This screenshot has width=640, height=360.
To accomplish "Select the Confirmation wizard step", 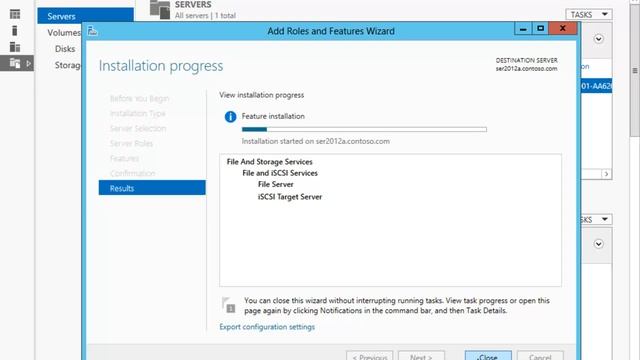I will click(132, 173).
